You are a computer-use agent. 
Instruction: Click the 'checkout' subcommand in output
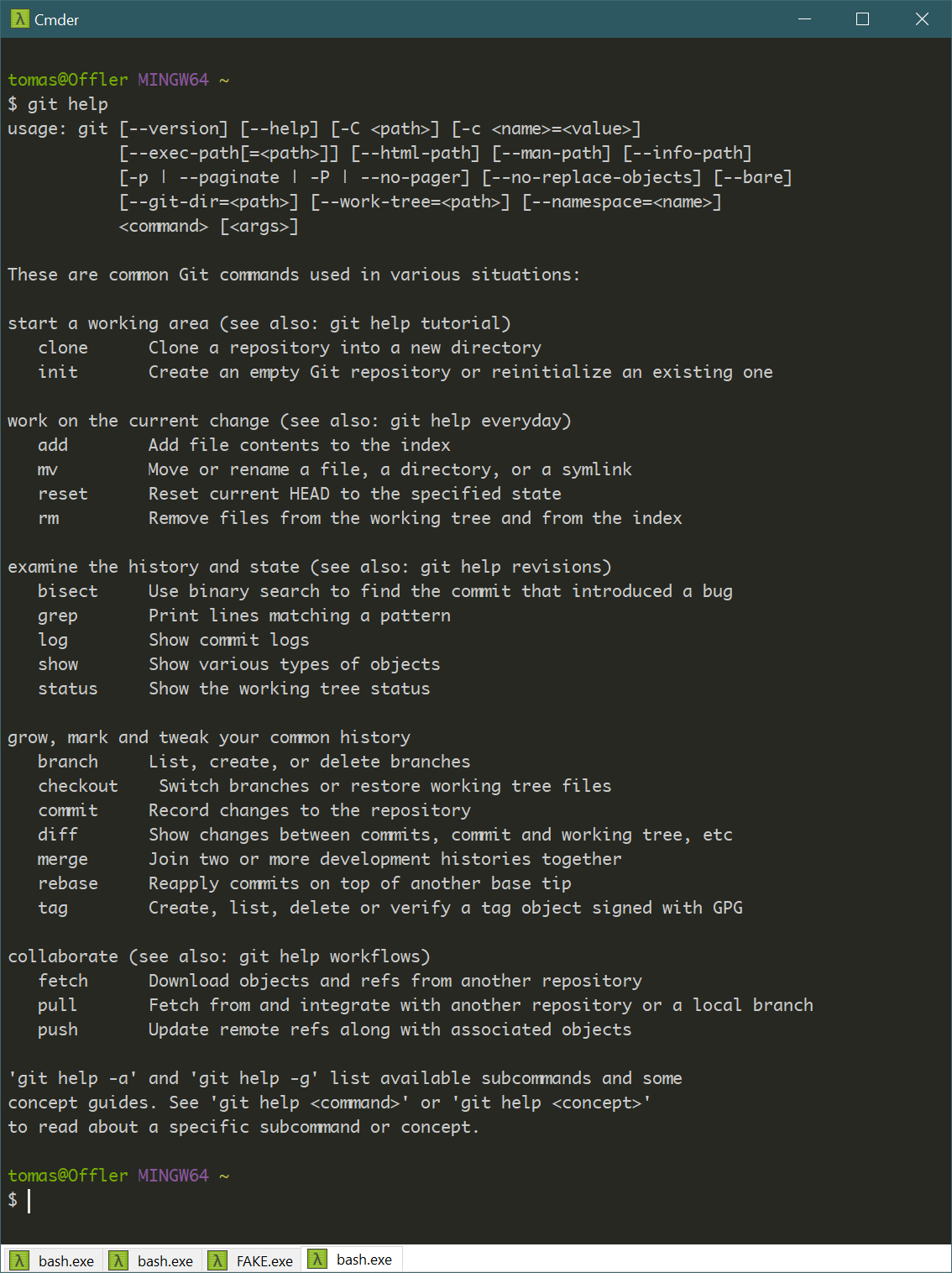(78, 786)
